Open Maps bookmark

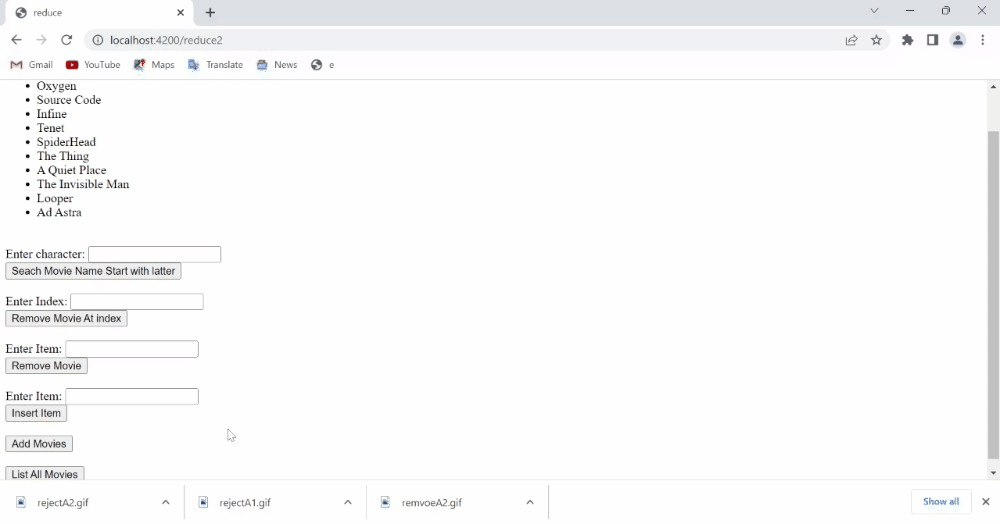click(x=154, y=64)
